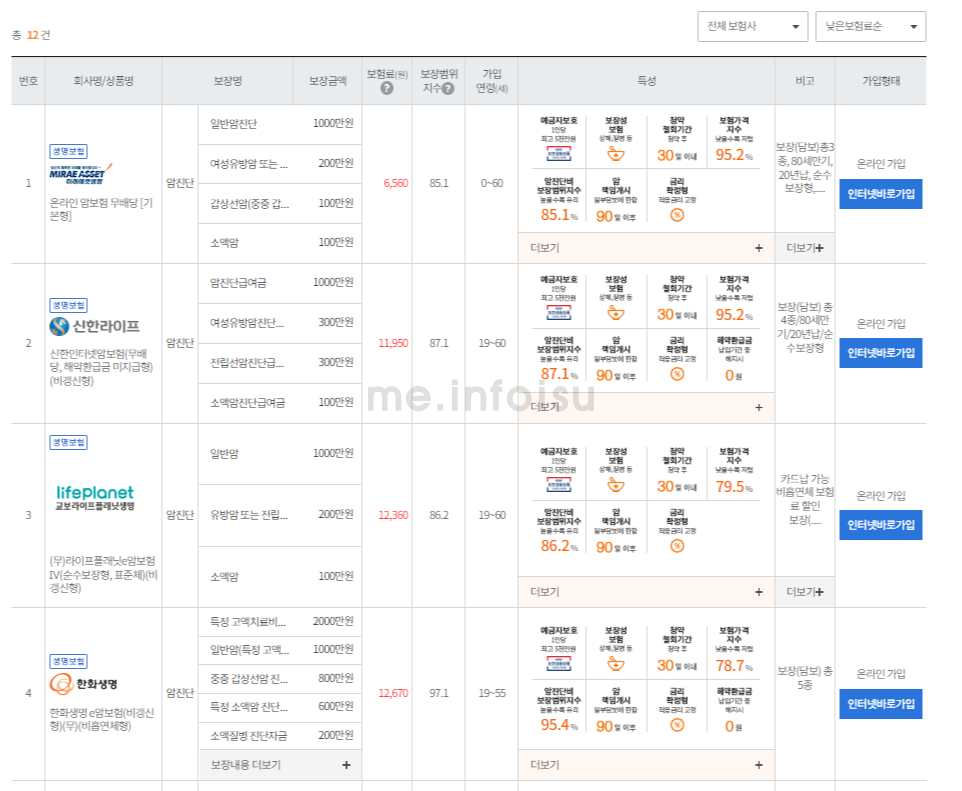The width and height of the screenshot is (962, 791).
Task: Click 금리확정형 icon in 한화생명 row
Action: tap(677, 725)
